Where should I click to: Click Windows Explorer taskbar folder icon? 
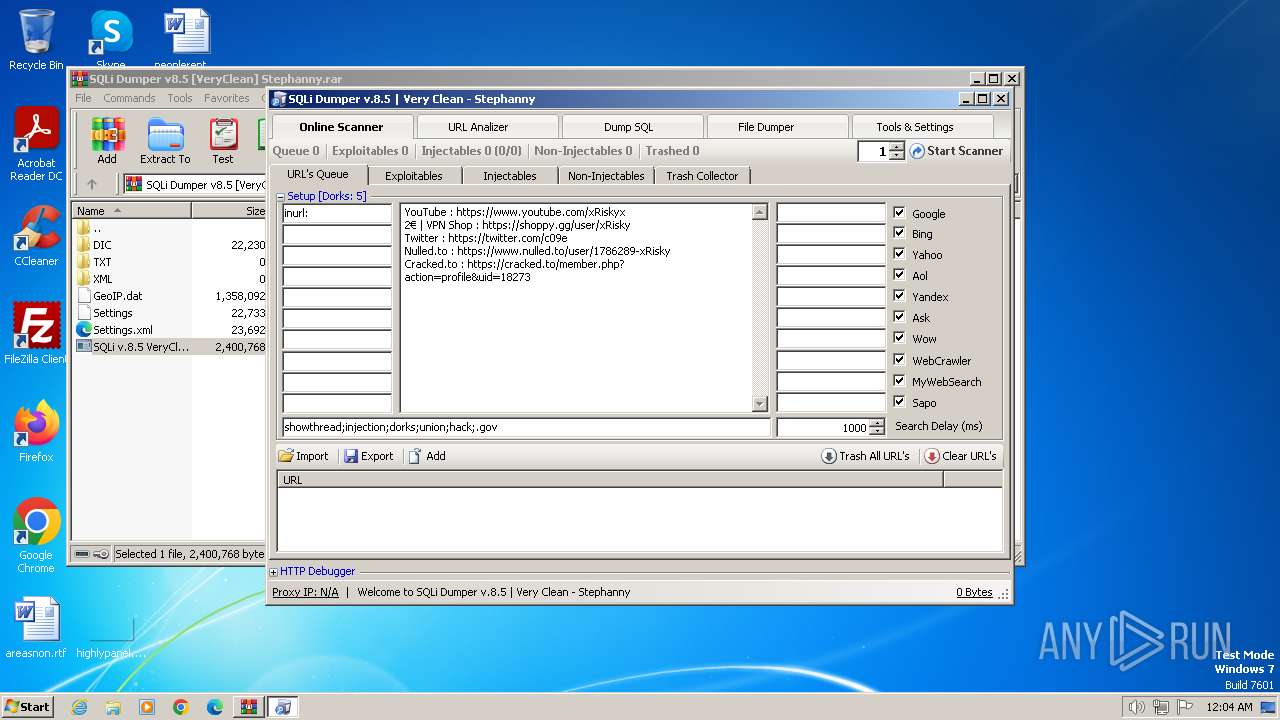(113, 707)
